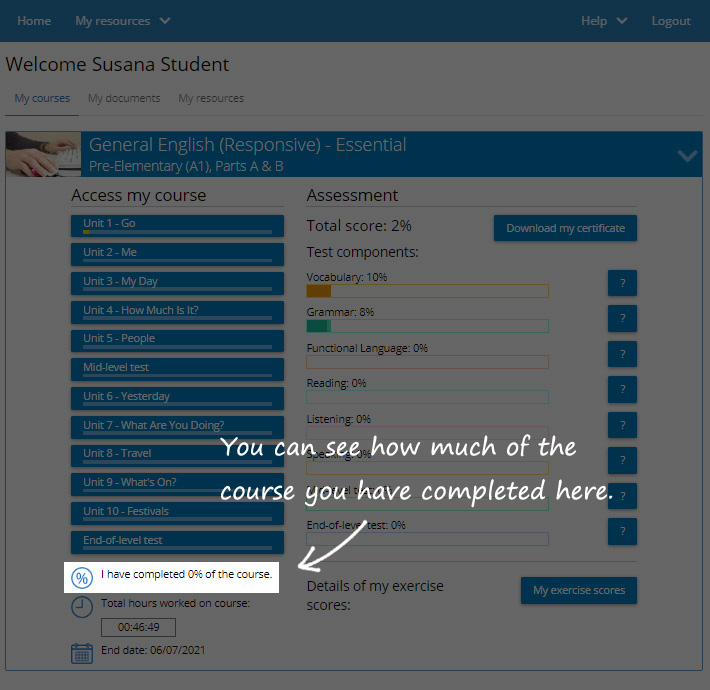Screen dimensions: 710x690
Task: Click the Vocabulary progress bar
Action: click(427, 291)
